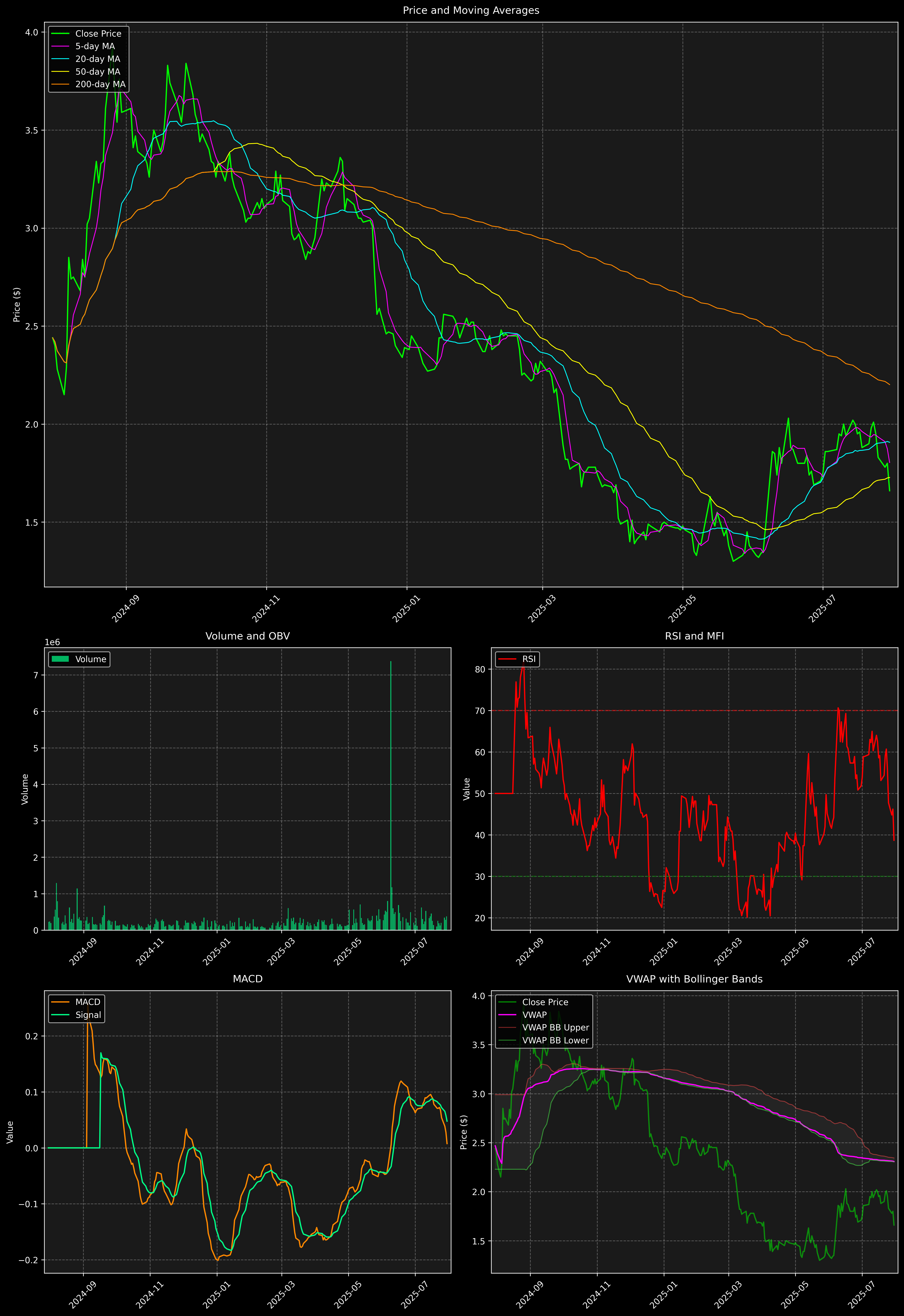Click the 'Value' y-axis label of RSI chart
904x1316 pixels.
click(467, 789)
